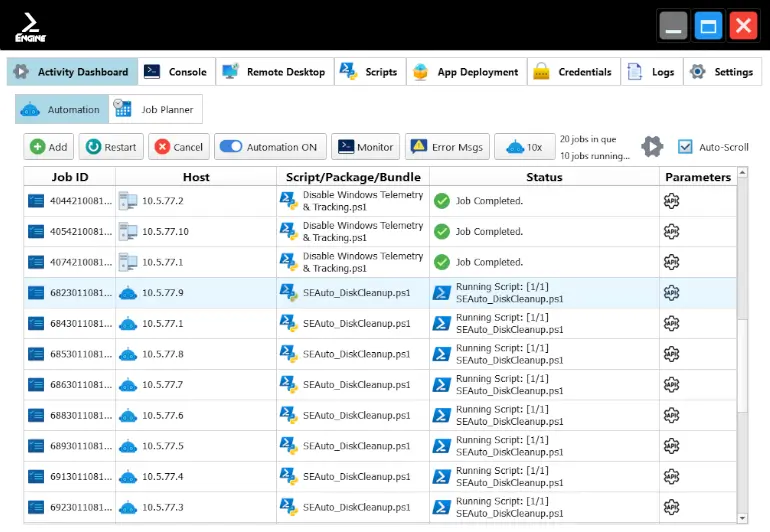Click the job list vertical scrollbar

pyautogui.click(x=741, y=350)
